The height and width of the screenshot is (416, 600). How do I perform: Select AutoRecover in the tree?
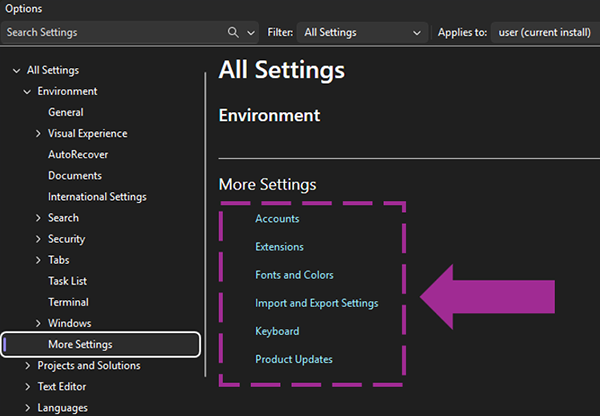tap(77, 155)
